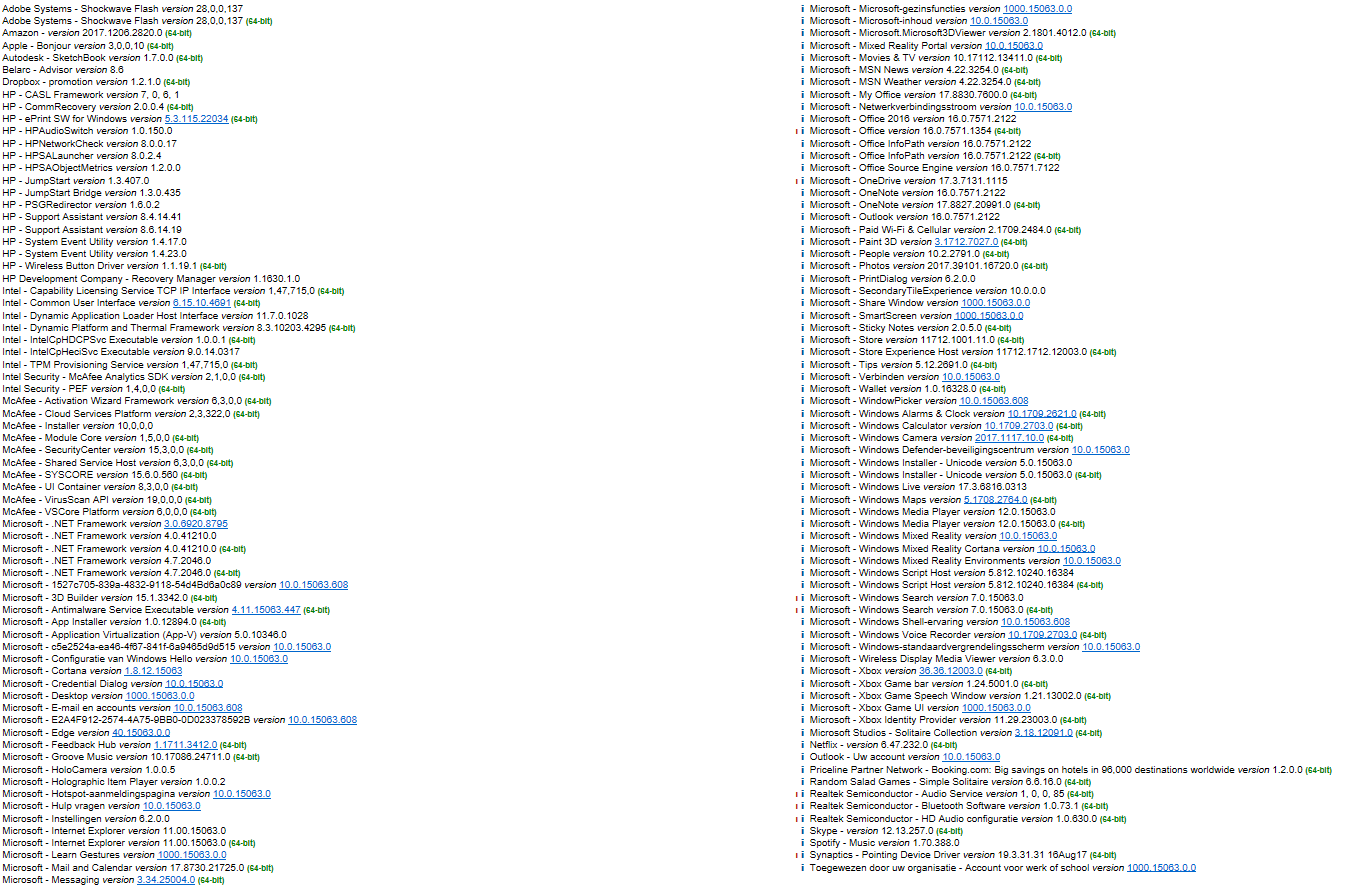This screenshot has width=1345, height=888.
Task: Click Configuratie van Windows Hello version link
Action: click(259, 659)
